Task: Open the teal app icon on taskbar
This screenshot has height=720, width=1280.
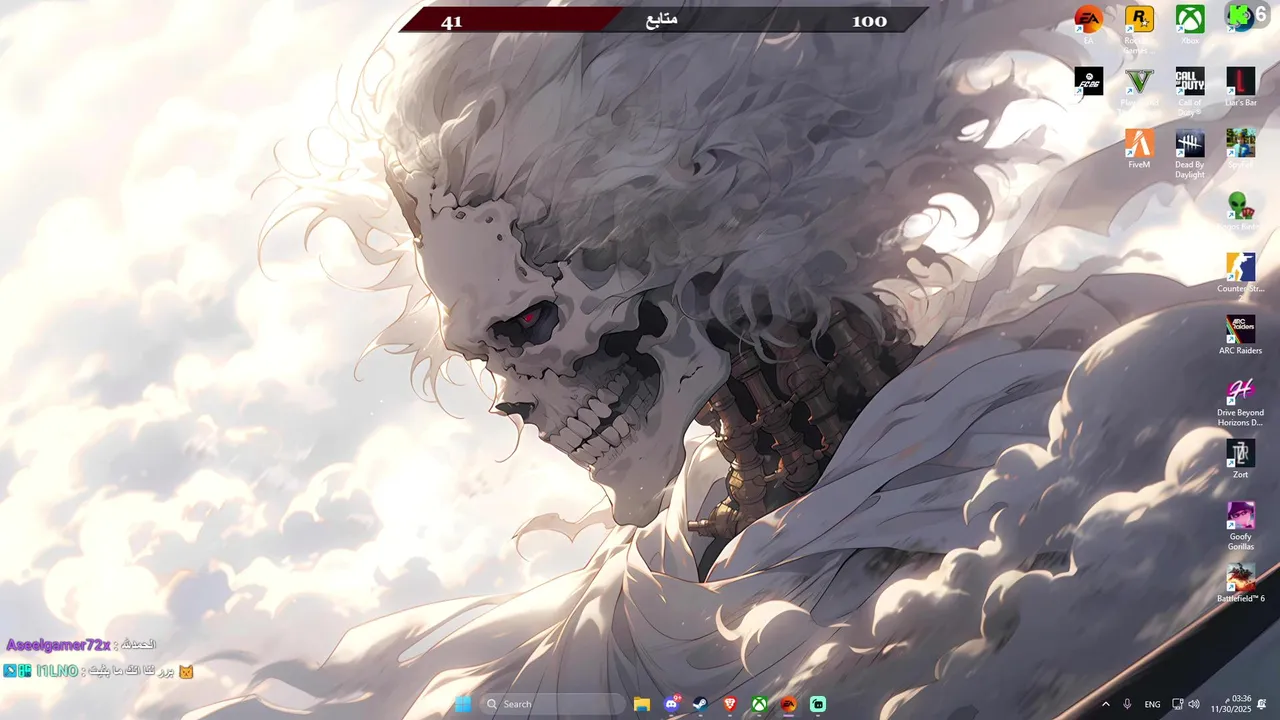Action: pyautogui.click(x=818, y=704)
